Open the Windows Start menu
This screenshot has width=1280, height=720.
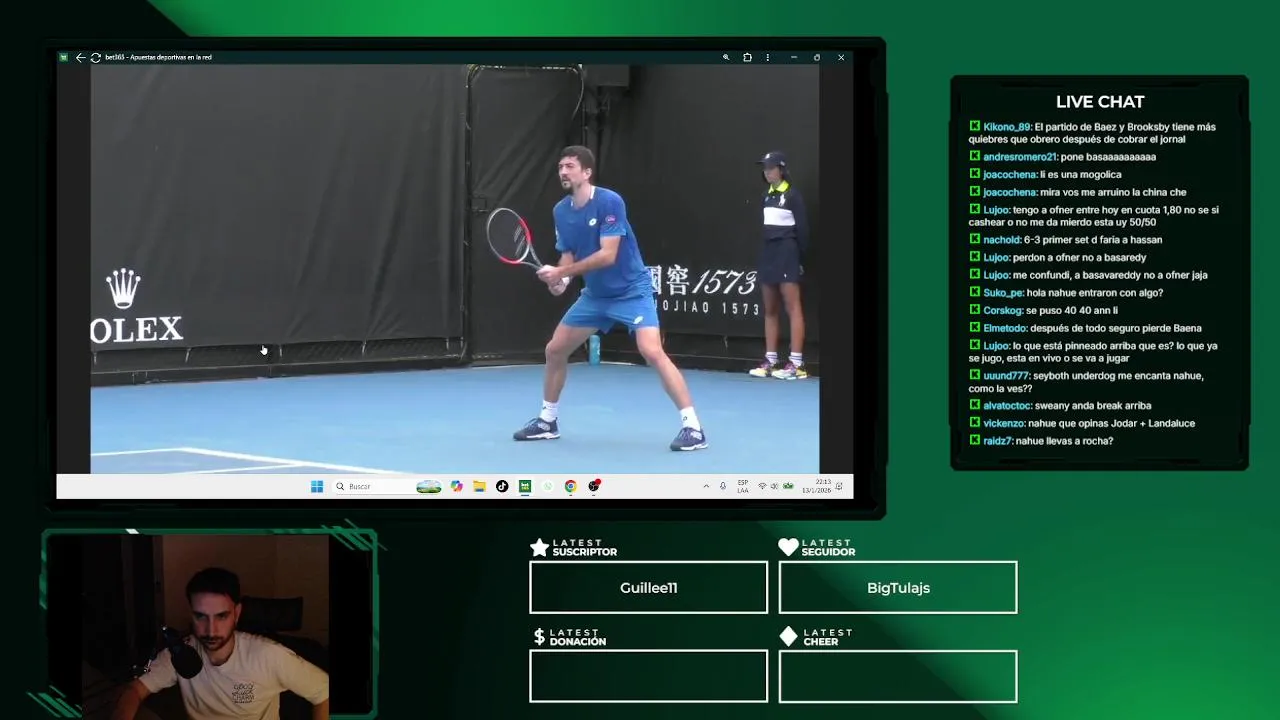tap(317, 486)
